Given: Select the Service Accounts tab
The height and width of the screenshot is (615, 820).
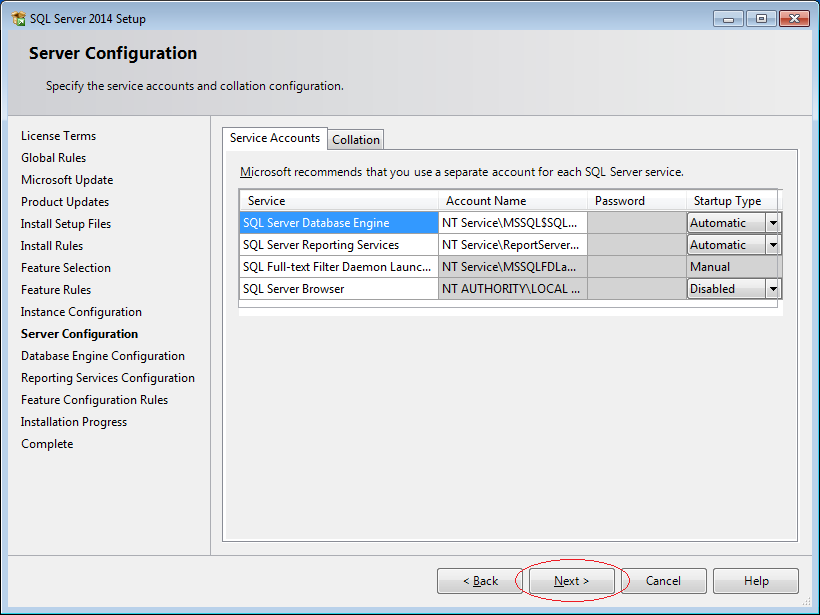Looking at the screenshot, I should click(275, 138).
